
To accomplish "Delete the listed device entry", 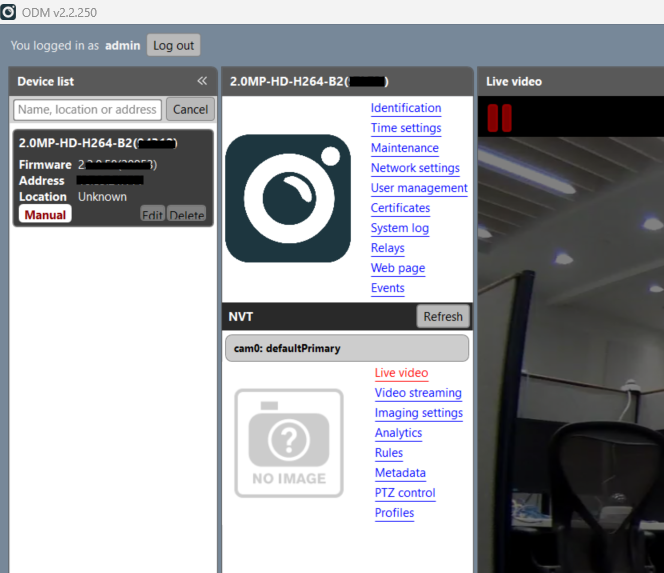I will pos(187,214).
